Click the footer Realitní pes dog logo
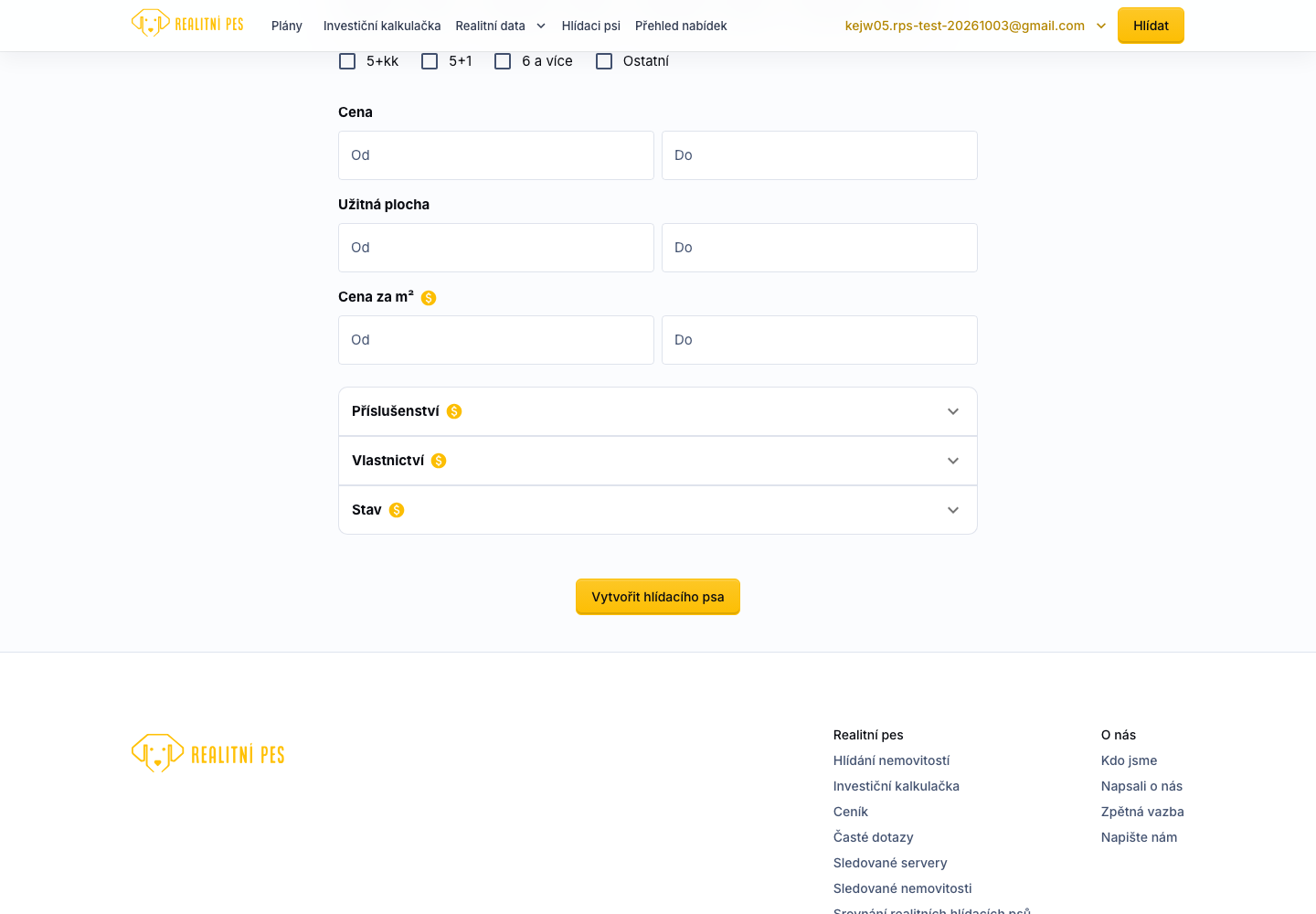This screenshot has height=914, width=1316. point(208,754)
